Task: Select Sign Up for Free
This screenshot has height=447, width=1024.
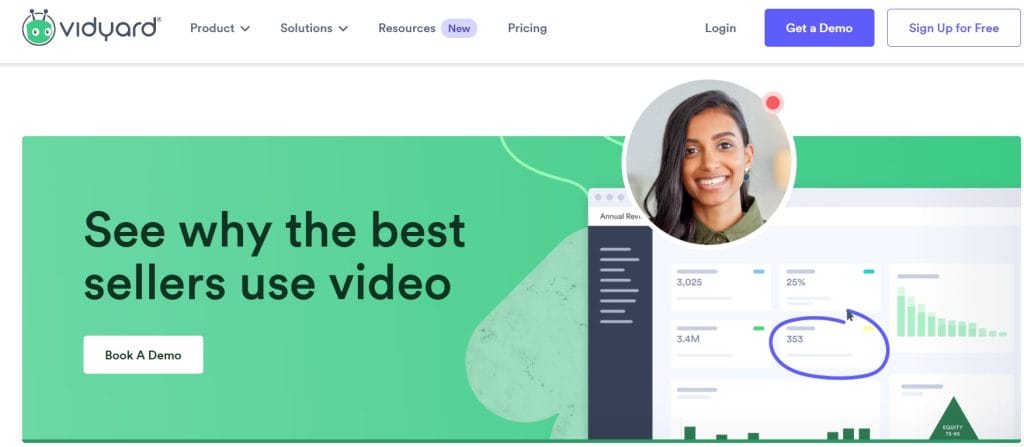Action: click(x=953, y=27)
